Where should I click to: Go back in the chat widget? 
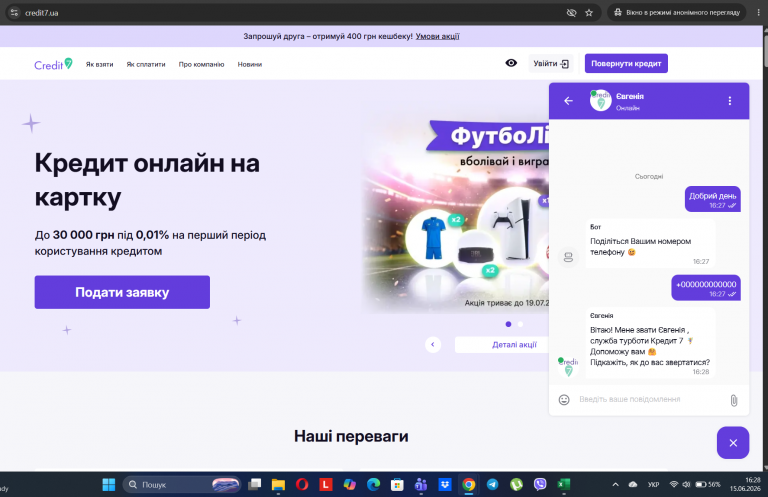(x=568, y=101)
